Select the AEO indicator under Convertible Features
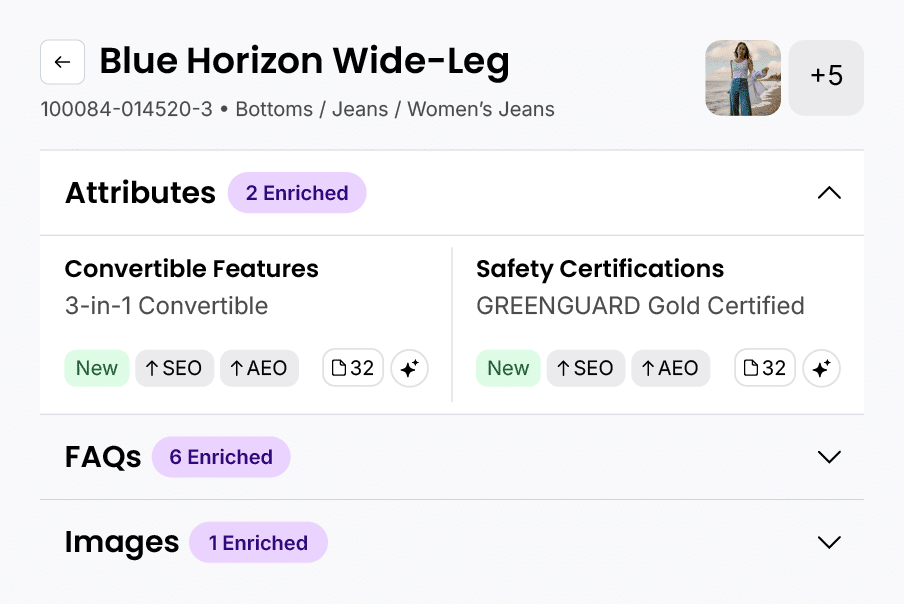 point(259,368)
